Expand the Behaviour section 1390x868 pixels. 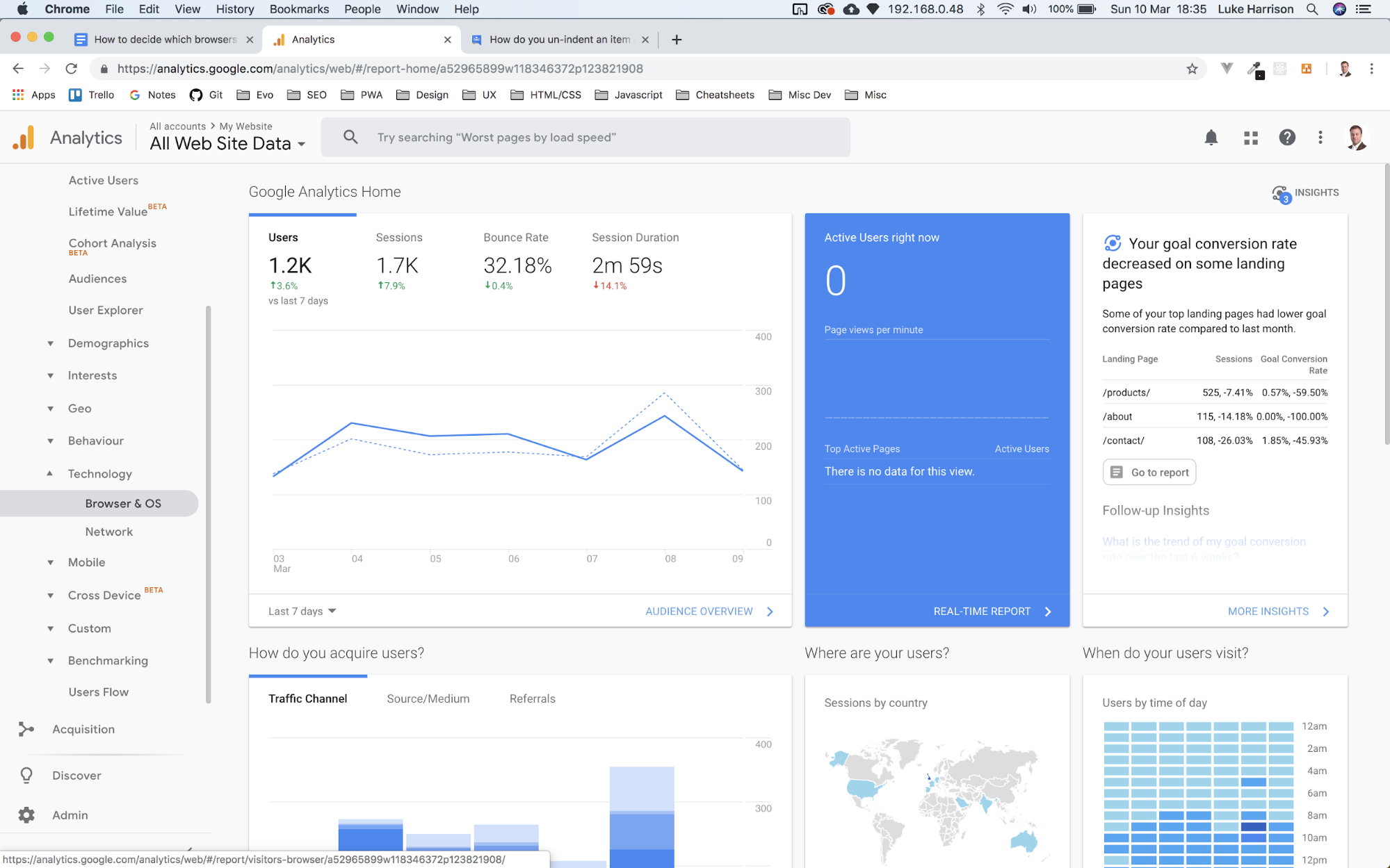[51, 441]
